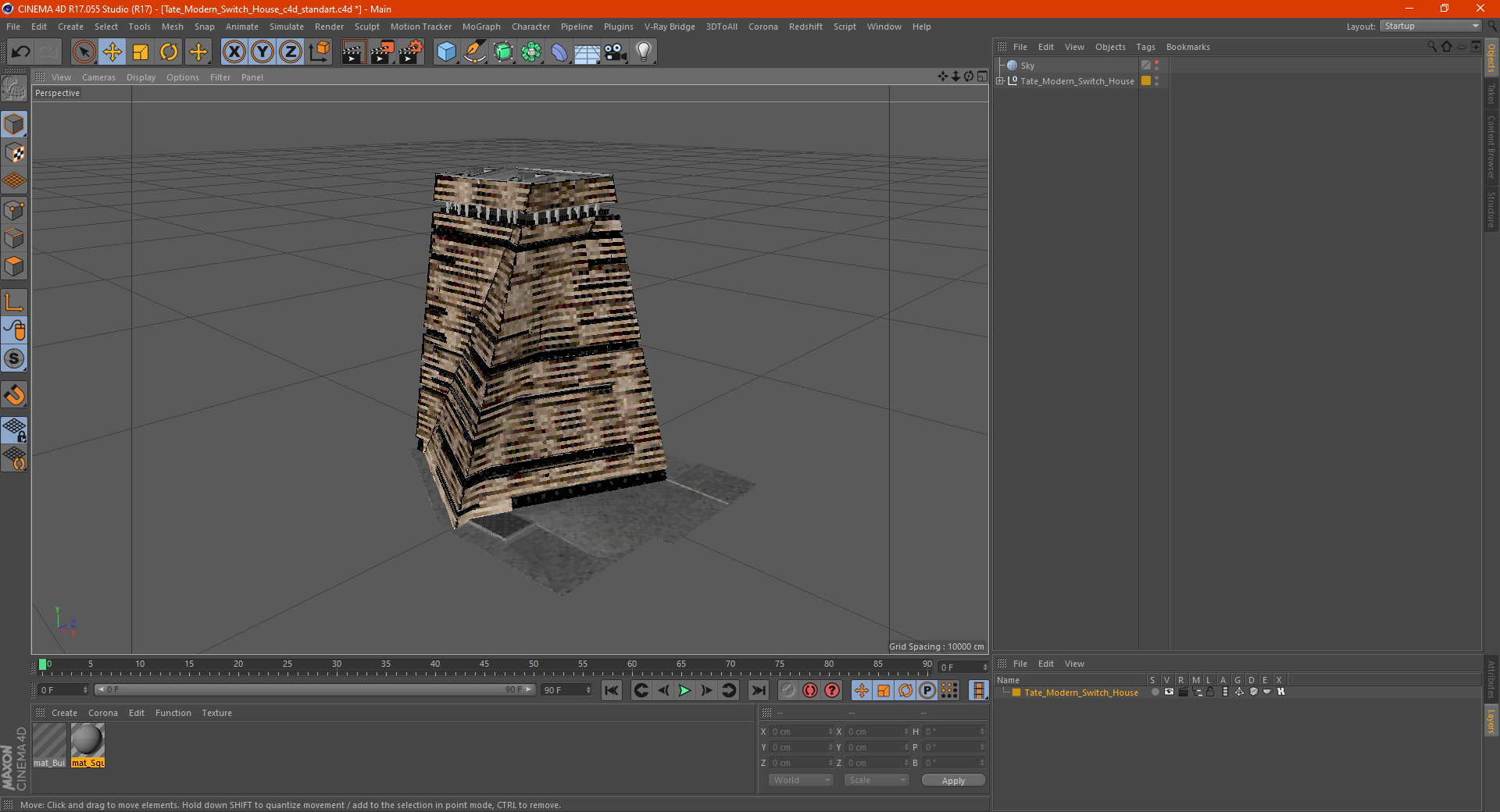The width and height of the screenshot is (1500, 812).
Task: Toggle X axis lock
Action: click(234, 52)
